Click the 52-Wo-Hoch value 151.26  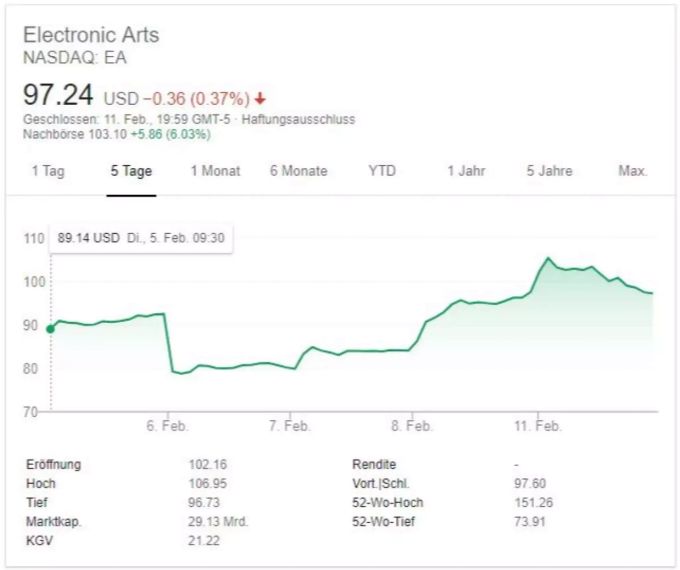click(x=533, y=503)
